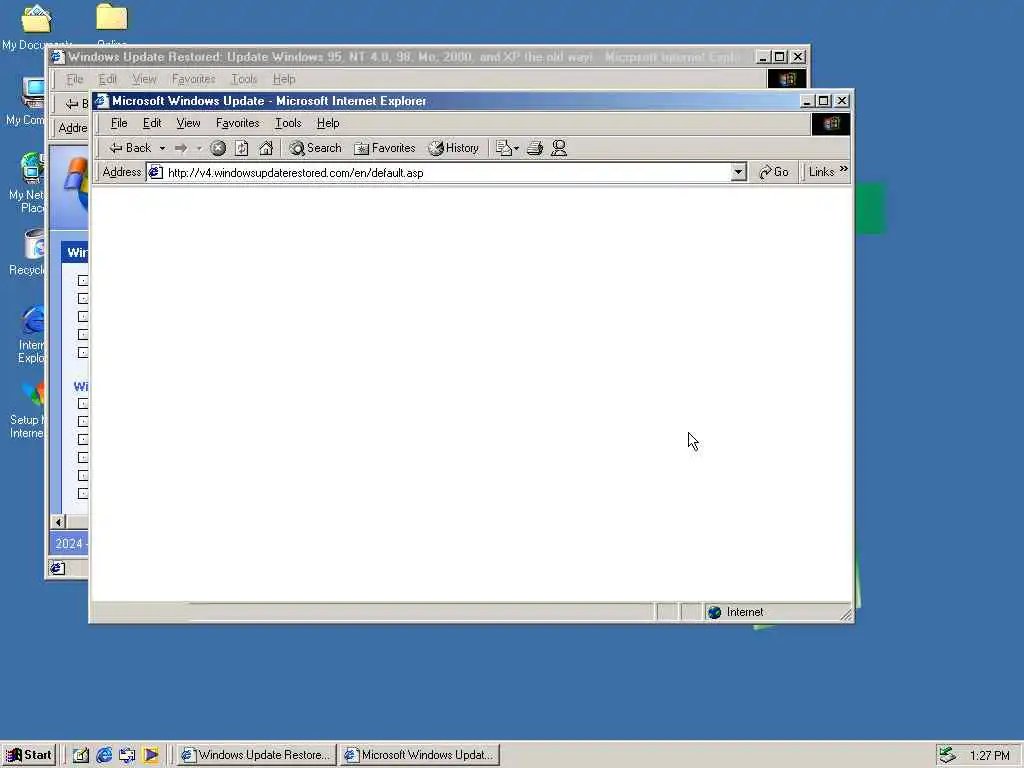
Task: Refresh the page using the Refresh icon
Action: tap(242, 148)
